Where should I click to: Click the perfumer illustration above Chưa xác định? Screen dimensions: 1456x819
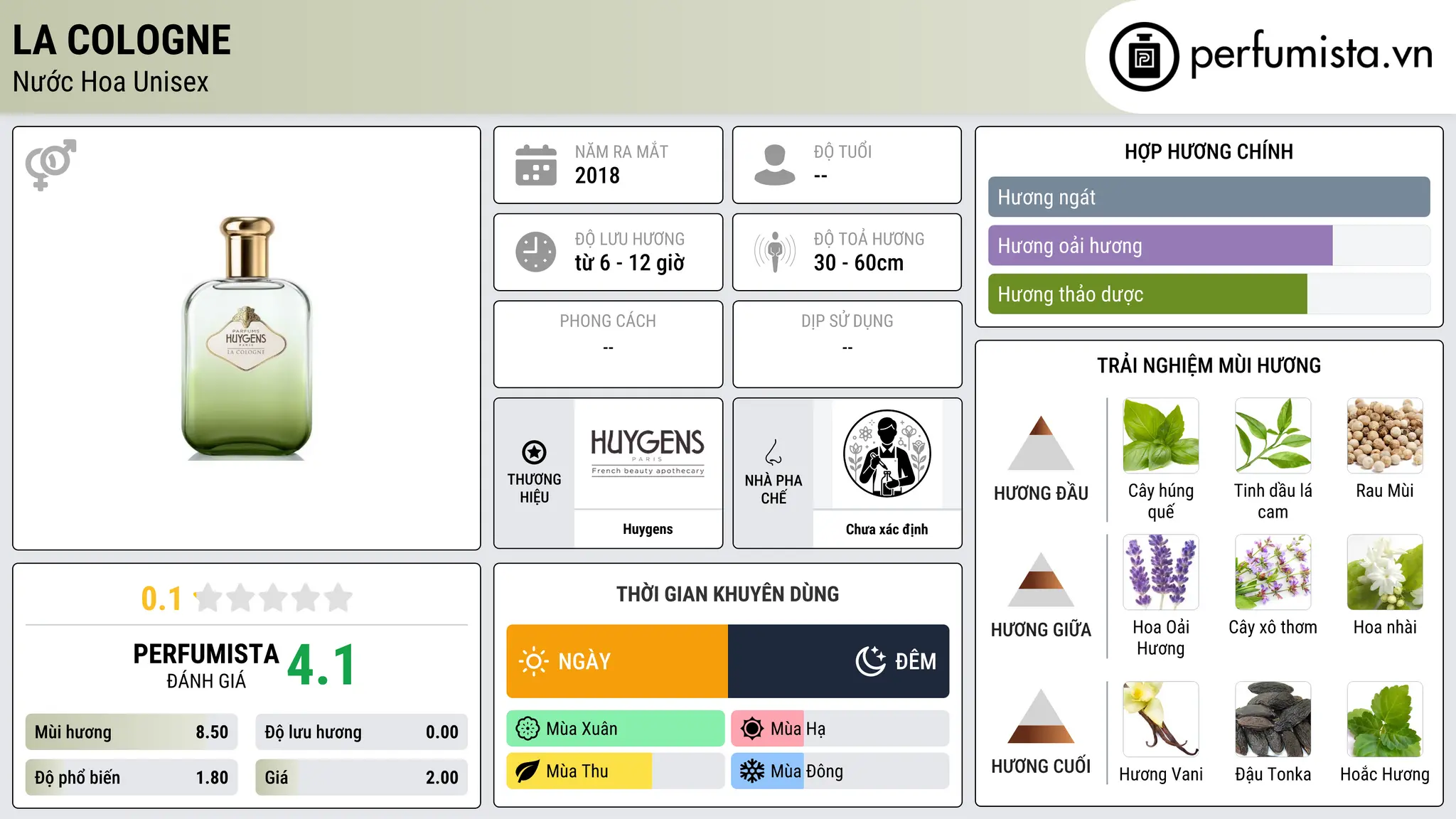(x=887, y=454)
